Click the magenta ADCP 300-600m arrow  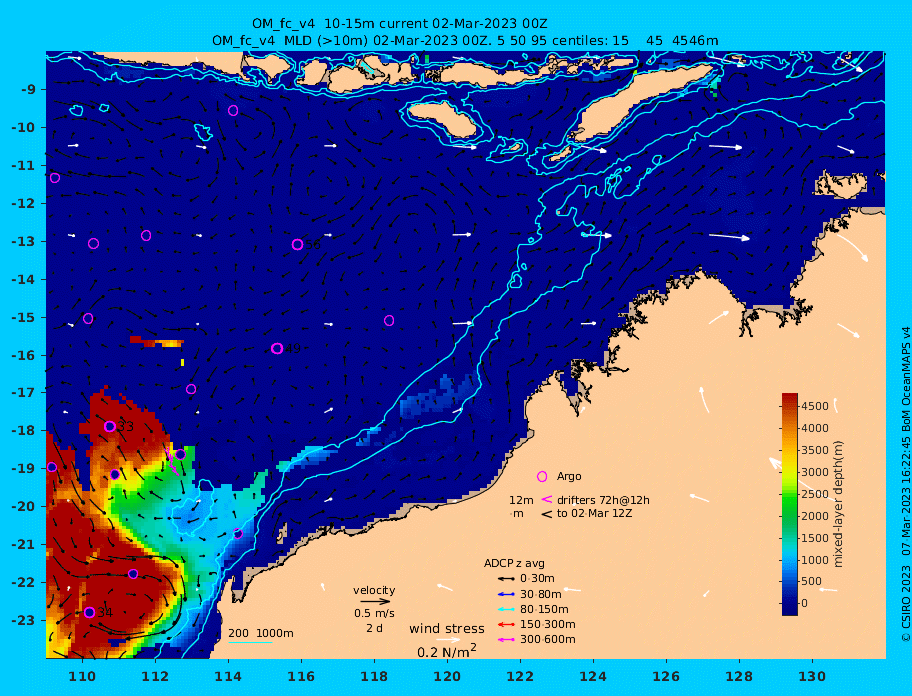506,640
